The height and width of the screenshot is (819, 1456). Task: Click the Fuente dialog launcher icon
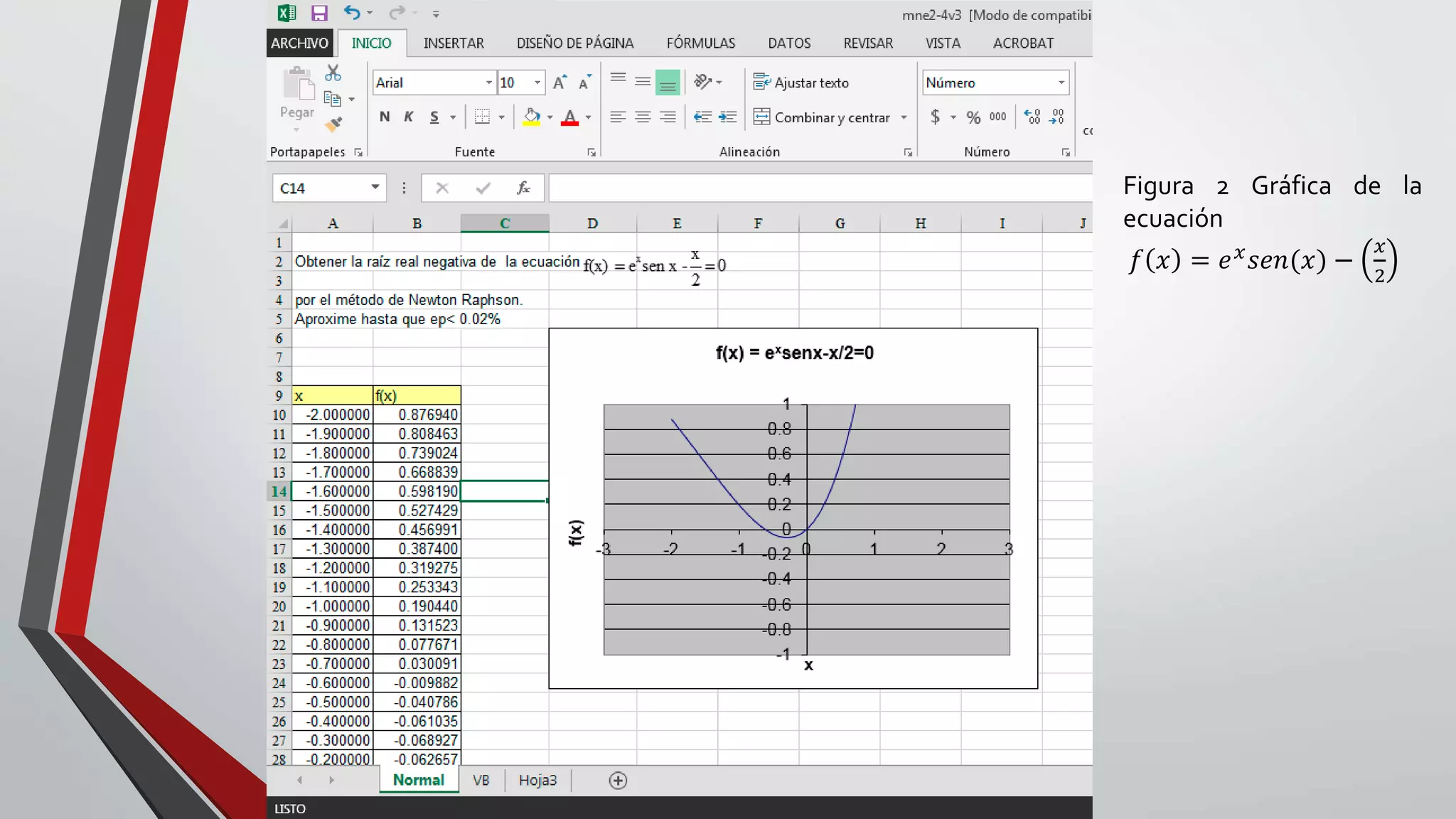[x=591, y=152]
